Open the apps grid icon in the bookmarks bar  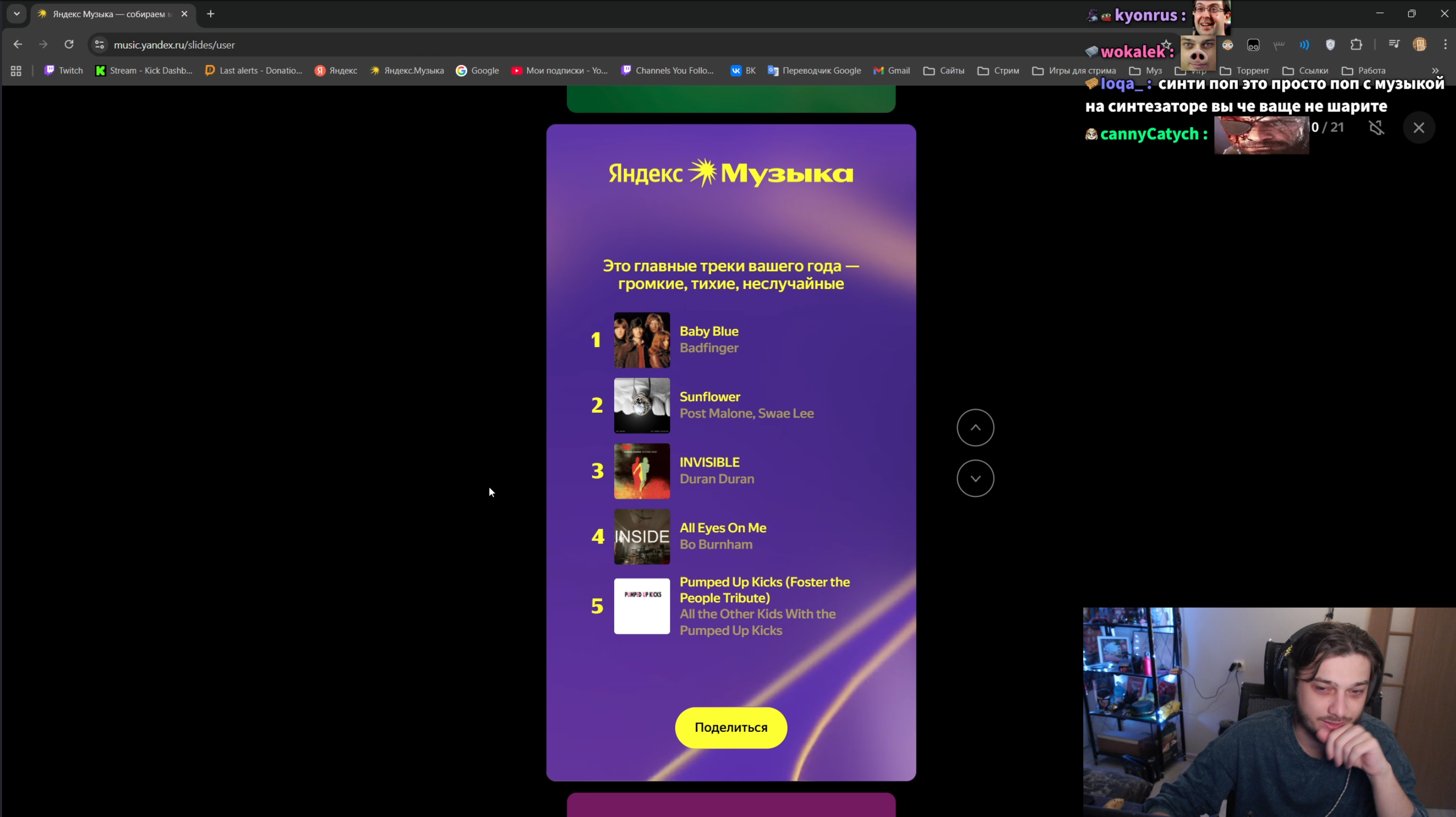(x=16, y=71)
